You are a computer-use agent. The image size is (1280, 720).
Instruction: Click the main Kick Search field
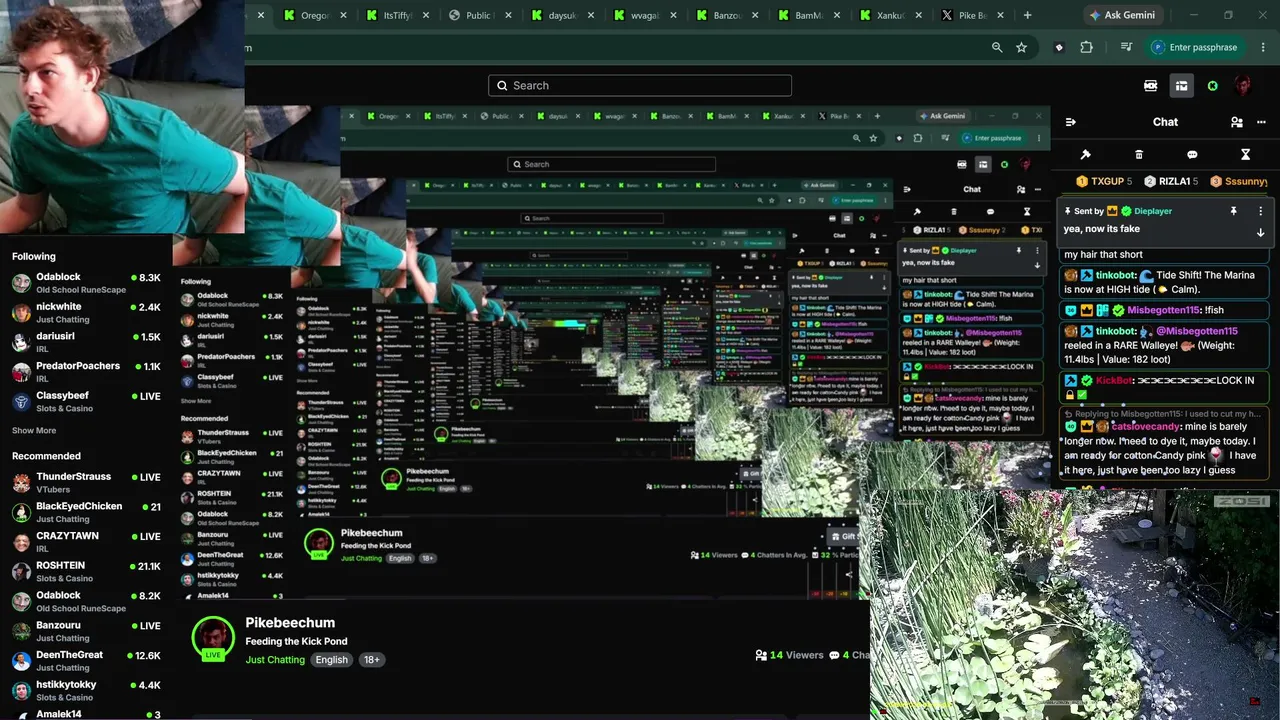[x=640, y=86]
